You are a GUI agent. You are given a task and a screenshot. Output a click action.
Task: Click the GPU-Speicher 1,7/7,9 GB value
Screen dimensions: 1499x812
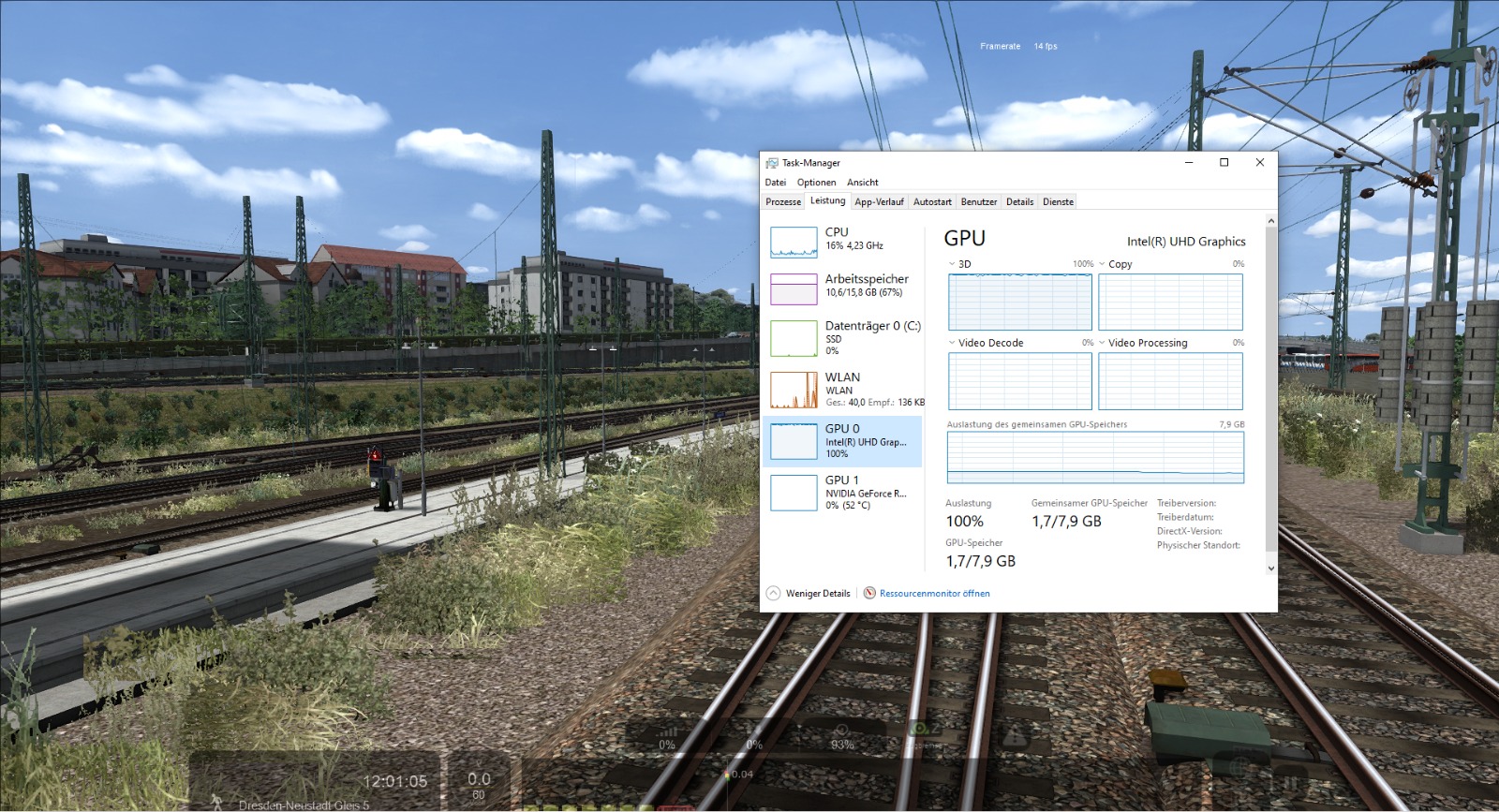pyautogui.click(x=981, y=561)
